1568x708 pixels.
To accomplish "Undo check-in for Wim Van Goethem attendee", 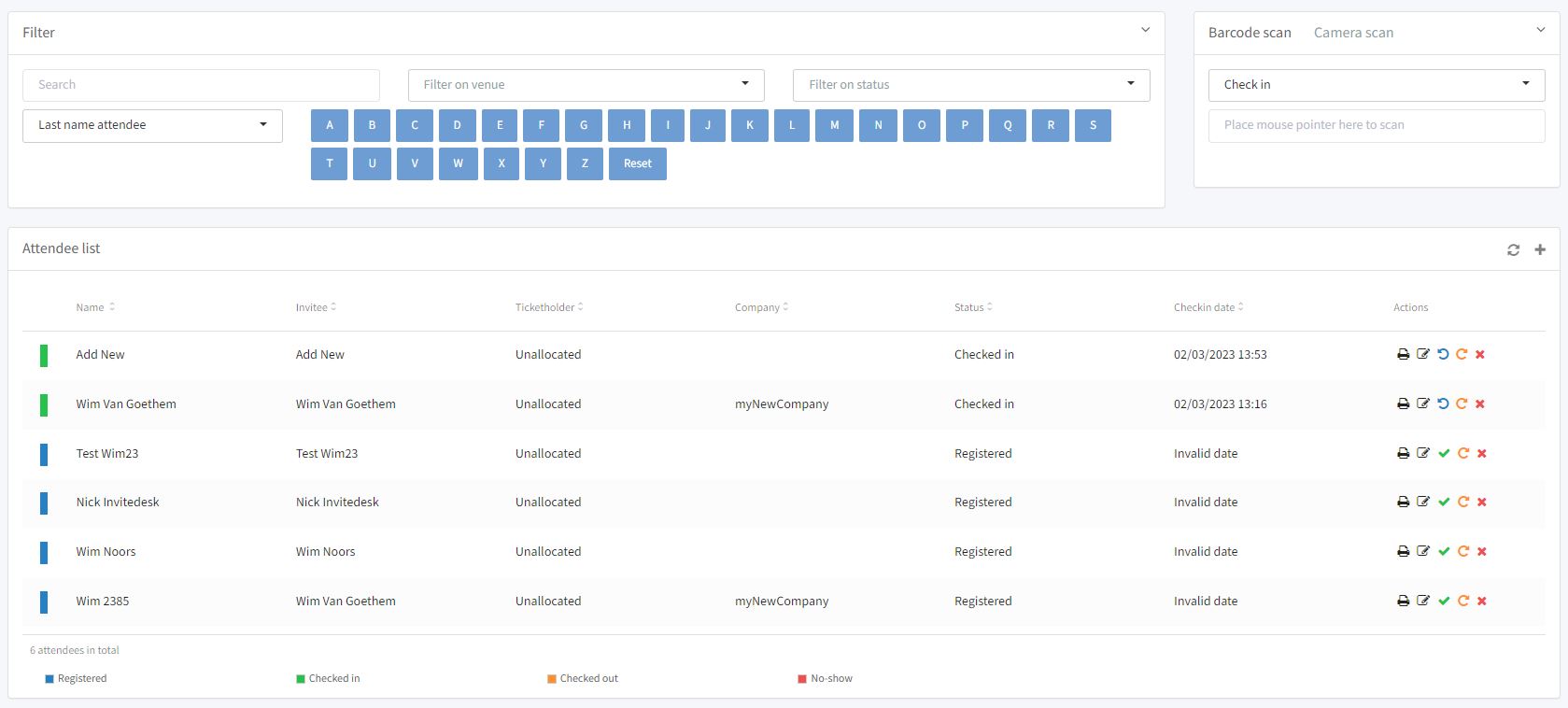I will coord(1443,404).
